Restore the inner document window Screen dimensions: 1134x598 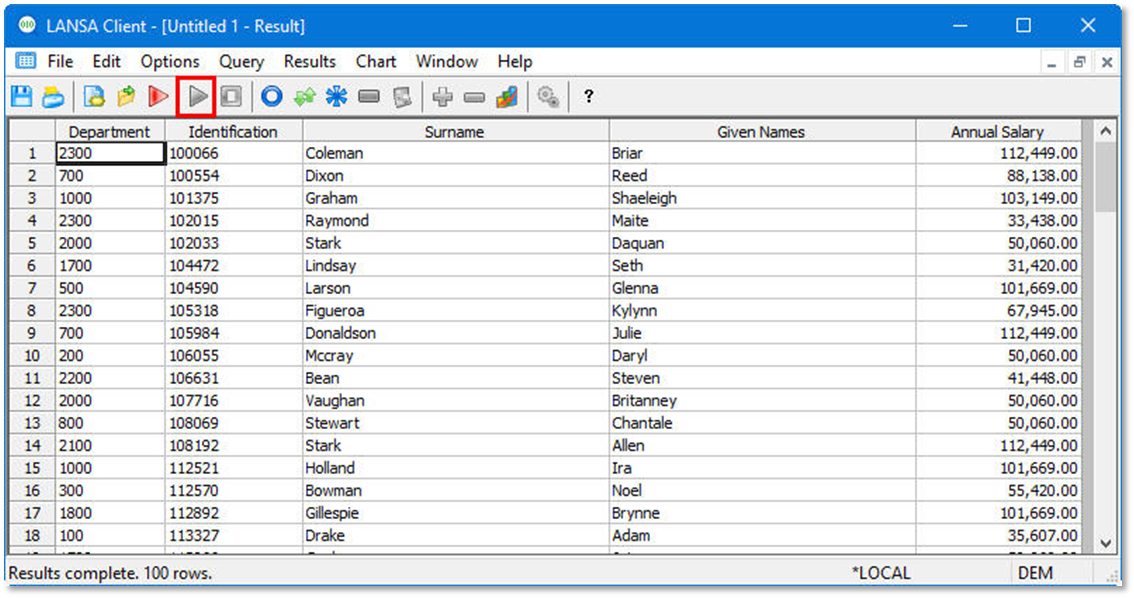click(x=1079, y=62)
